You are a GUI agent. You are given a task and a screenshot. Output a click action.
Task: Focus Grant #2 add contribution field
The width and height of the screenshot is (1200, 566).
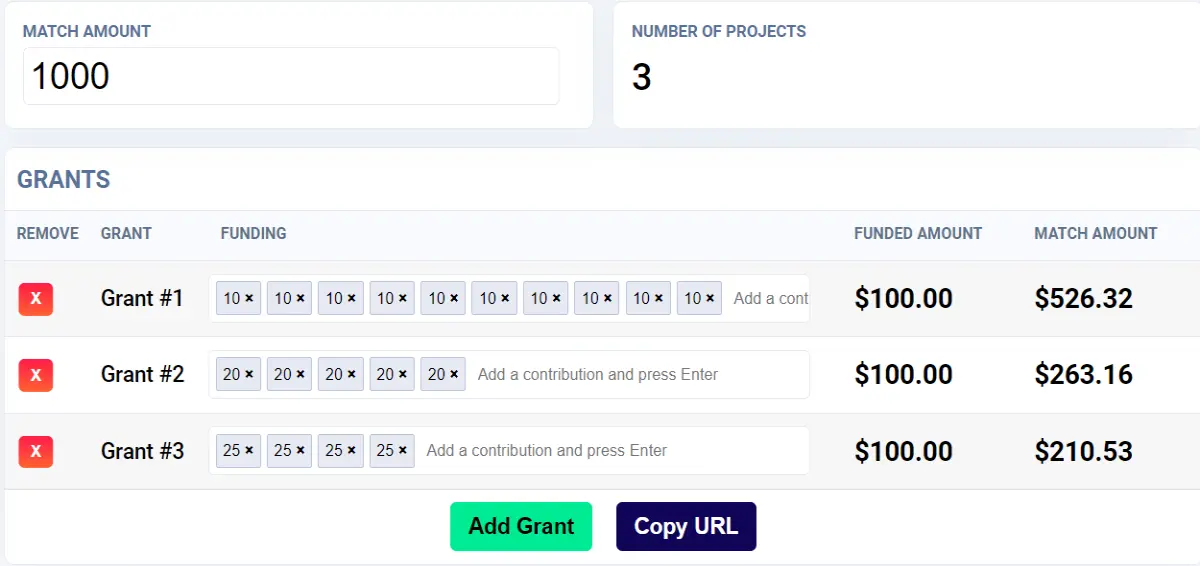click(x=638, y=374)
